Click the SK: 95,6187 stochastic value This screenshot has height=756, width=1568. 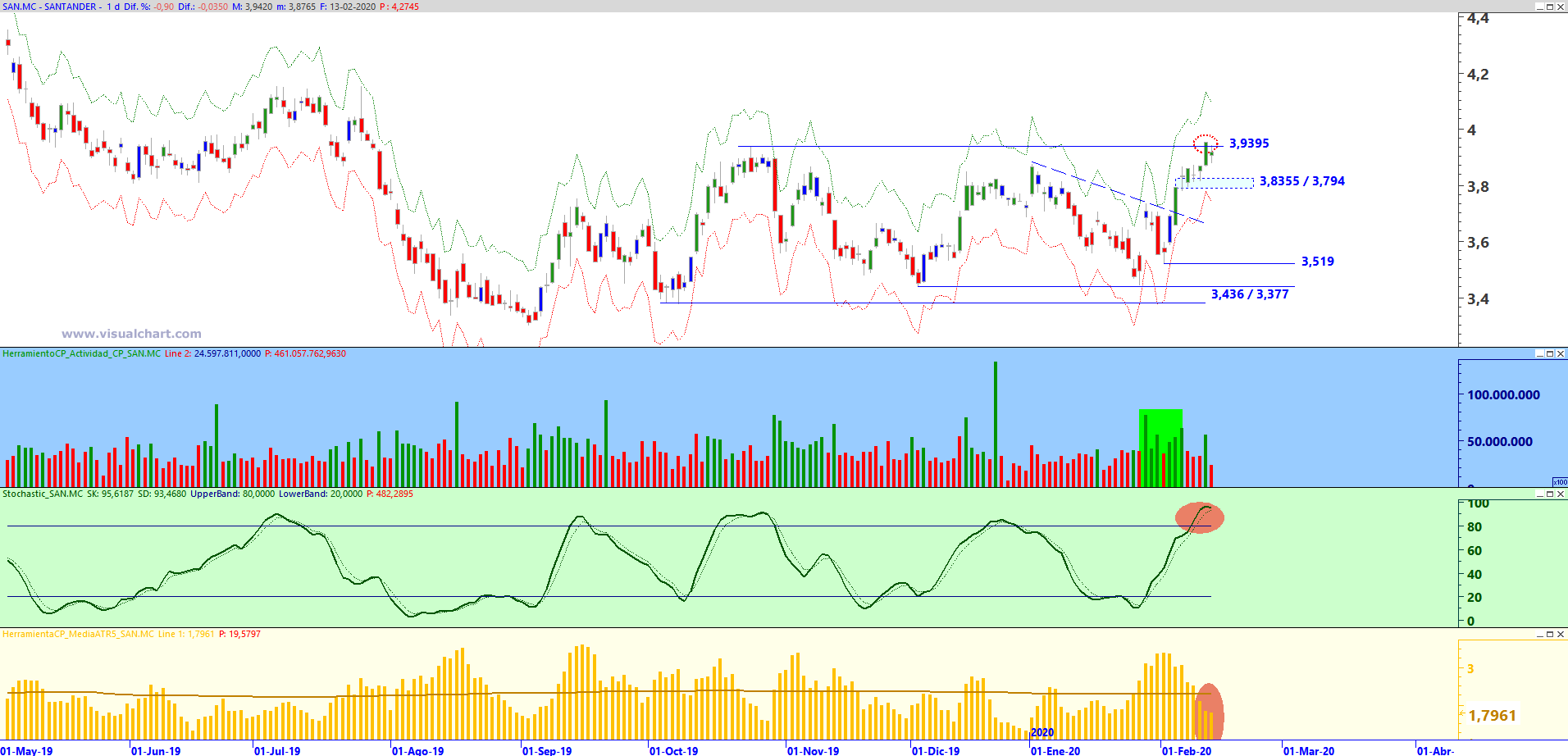pos(110,494)
